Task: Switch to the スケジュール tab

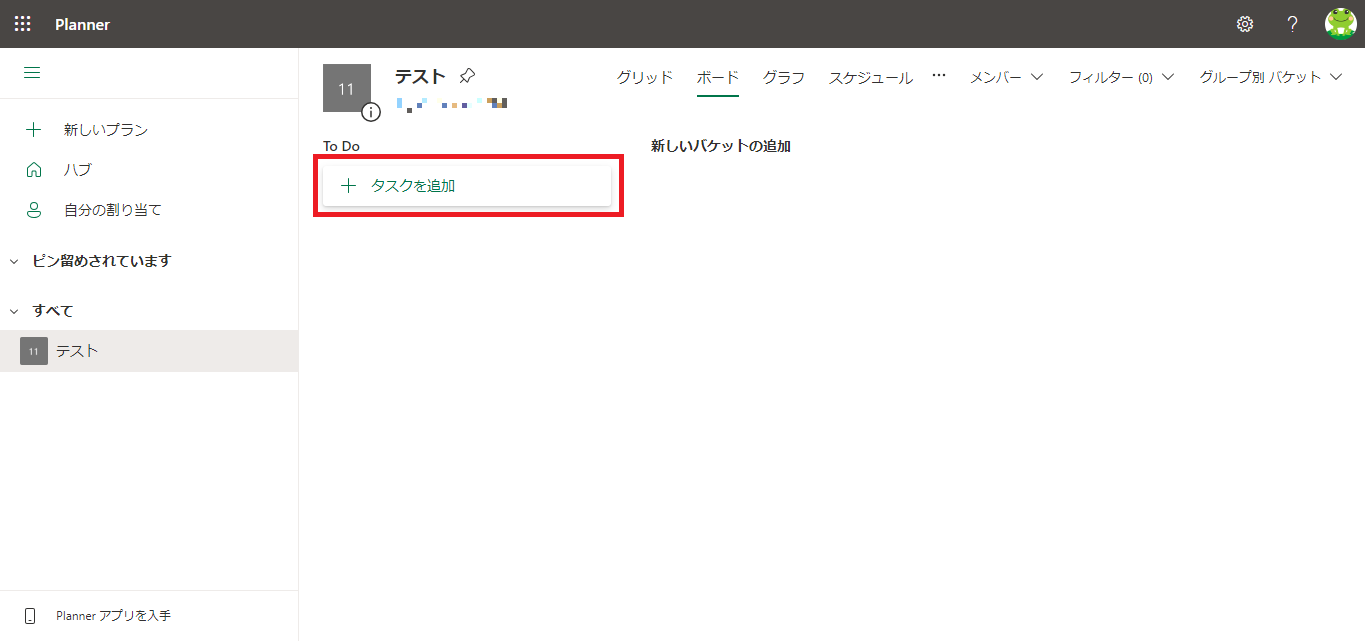Action: [x=870, y=77]
